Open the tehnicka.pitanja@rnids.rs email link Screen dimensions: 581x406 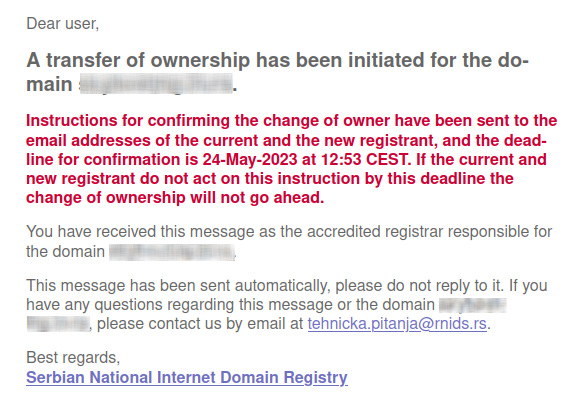397,324
